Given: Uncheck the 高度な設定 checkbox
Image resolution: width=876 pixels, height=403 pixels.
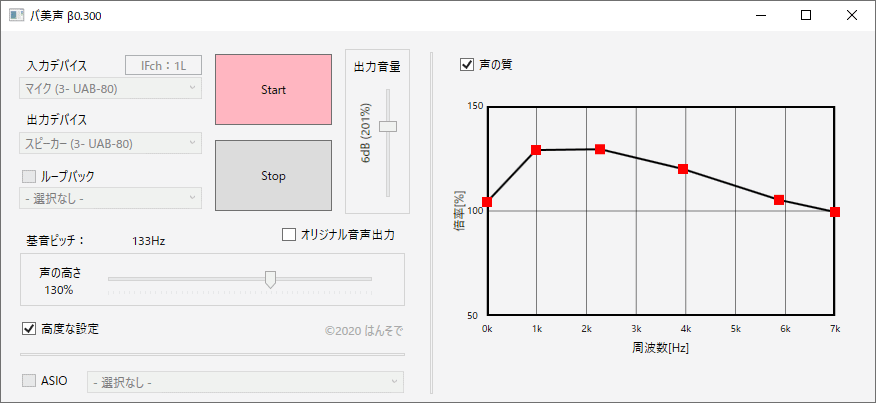Looking at the screenshot, I should point(29,328).
